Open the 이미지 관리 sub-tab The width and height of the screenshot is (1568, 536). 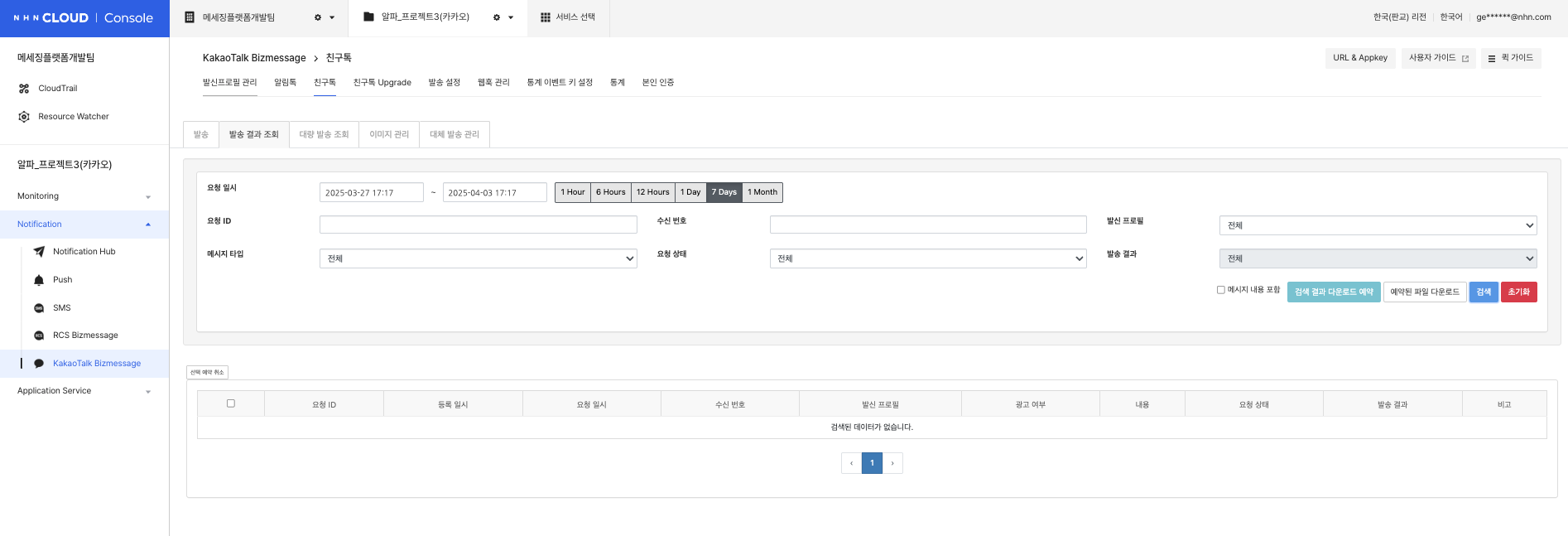pyautogui.click(x=389, y=134)
